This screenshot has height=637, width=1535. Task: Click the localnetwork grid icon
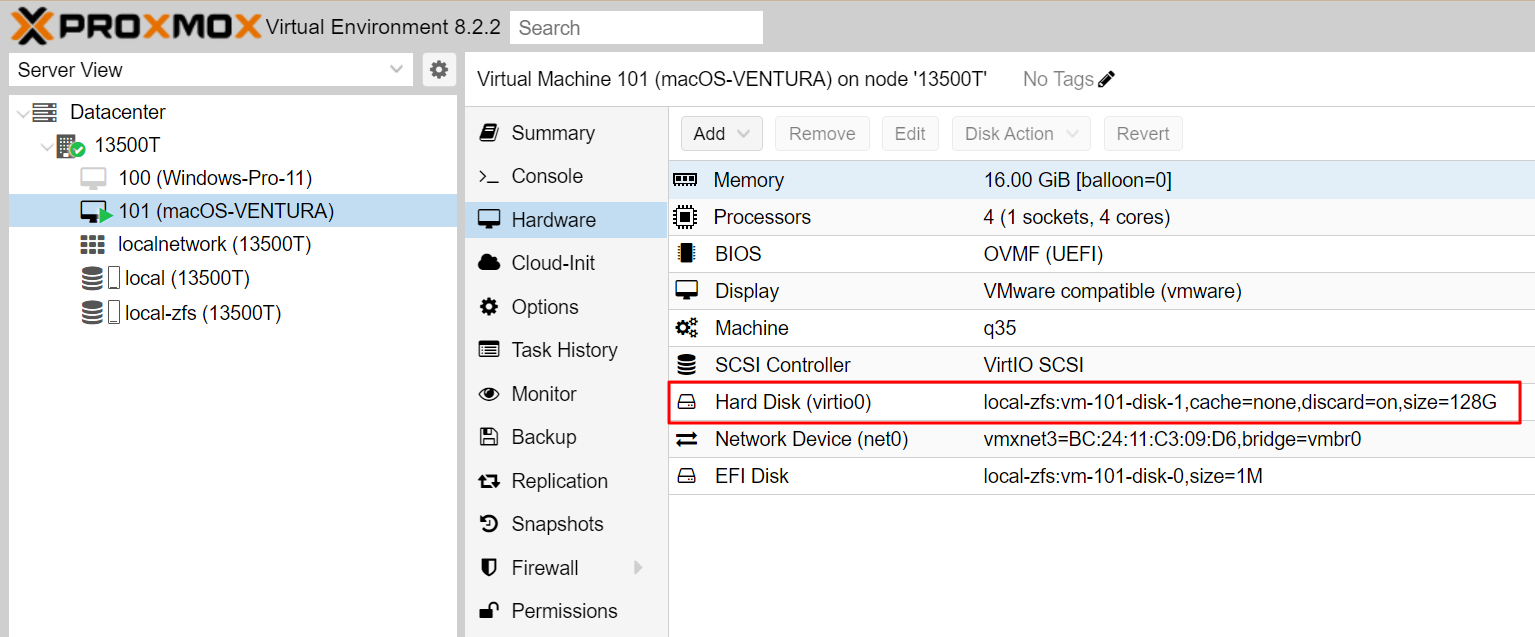92,245
